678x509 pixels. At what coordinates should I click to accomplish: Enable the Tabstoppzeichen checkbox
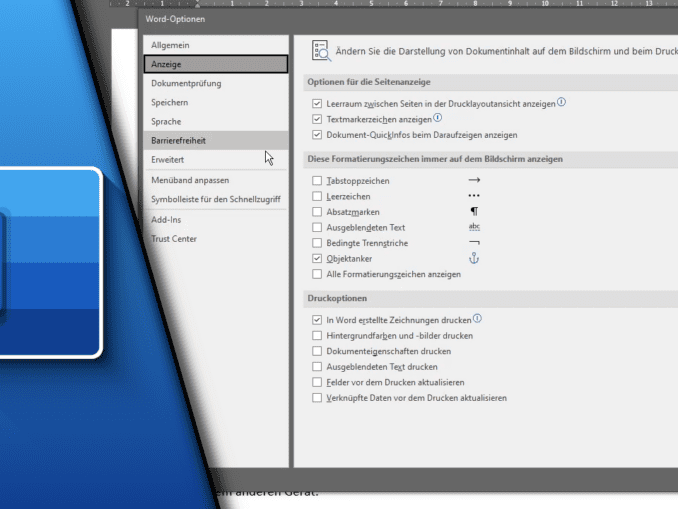[x=317, y=181]
